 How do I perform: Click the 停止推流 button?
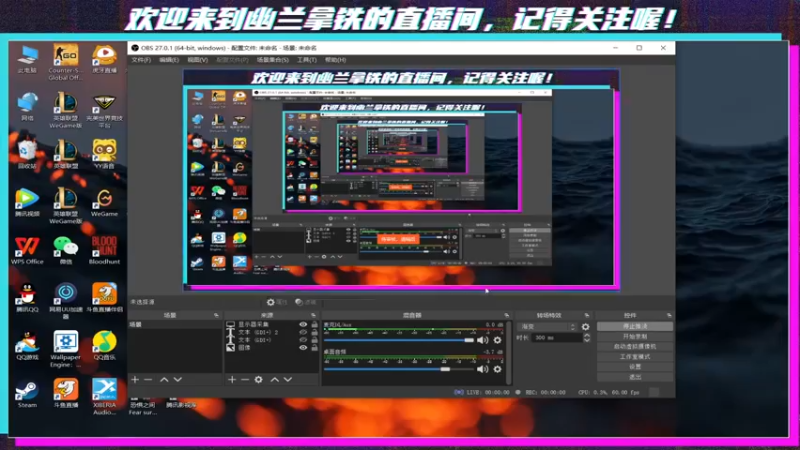pos(635,327)
